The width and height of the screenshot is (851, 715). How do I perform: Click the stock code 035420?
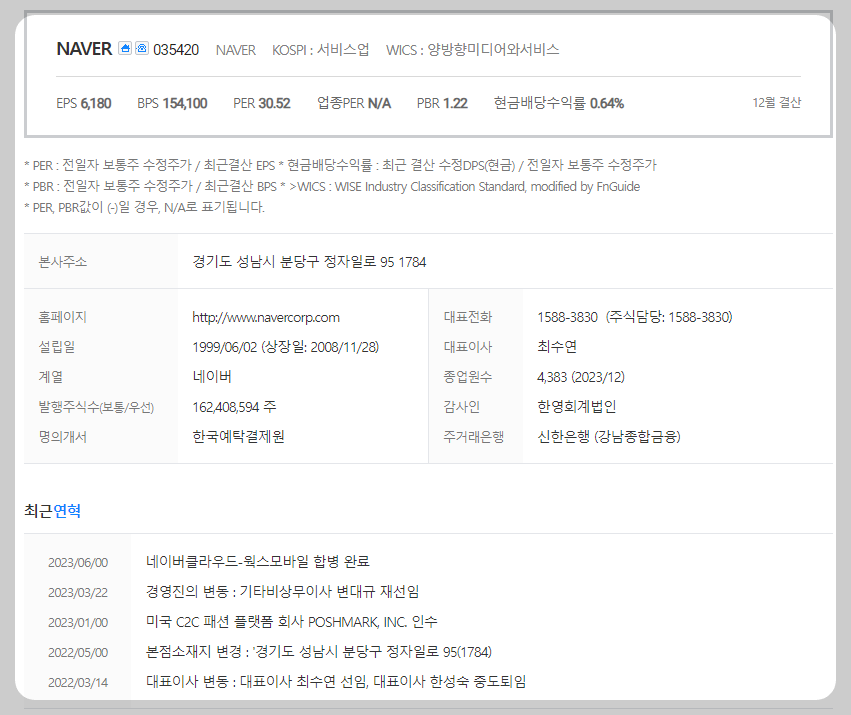(x=176, y=50)
